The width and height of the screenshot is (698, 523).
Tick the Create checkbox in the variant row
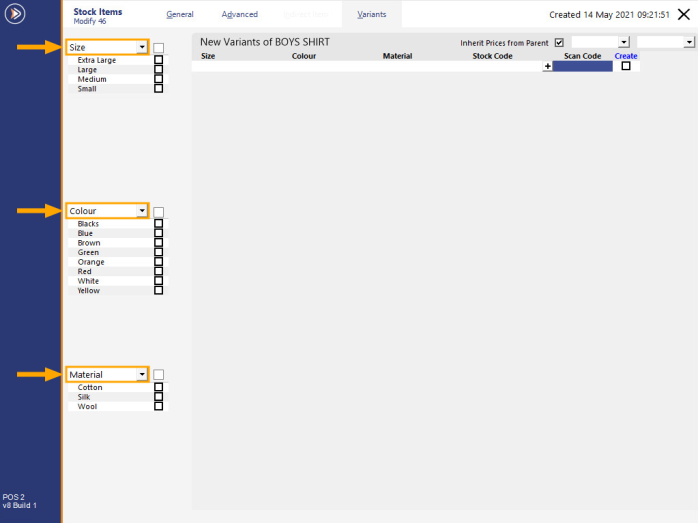[x=626, y=66]
